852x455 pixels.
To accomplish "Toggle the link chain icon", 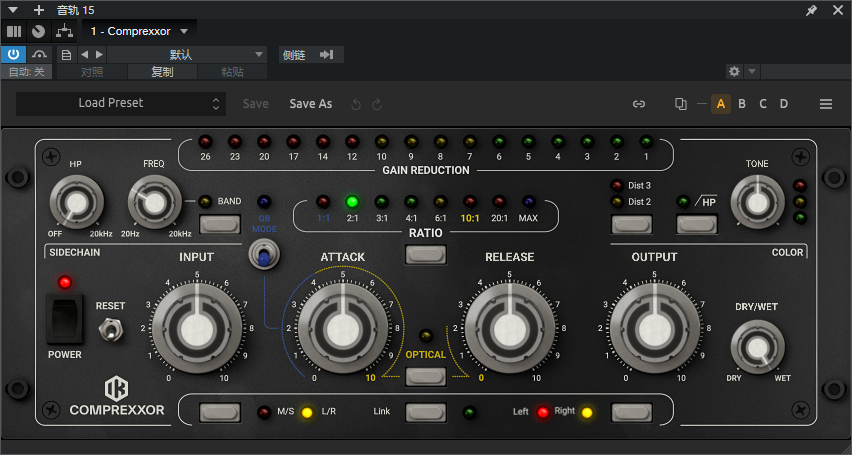I will pyautogui.click(x=639, y=104).
